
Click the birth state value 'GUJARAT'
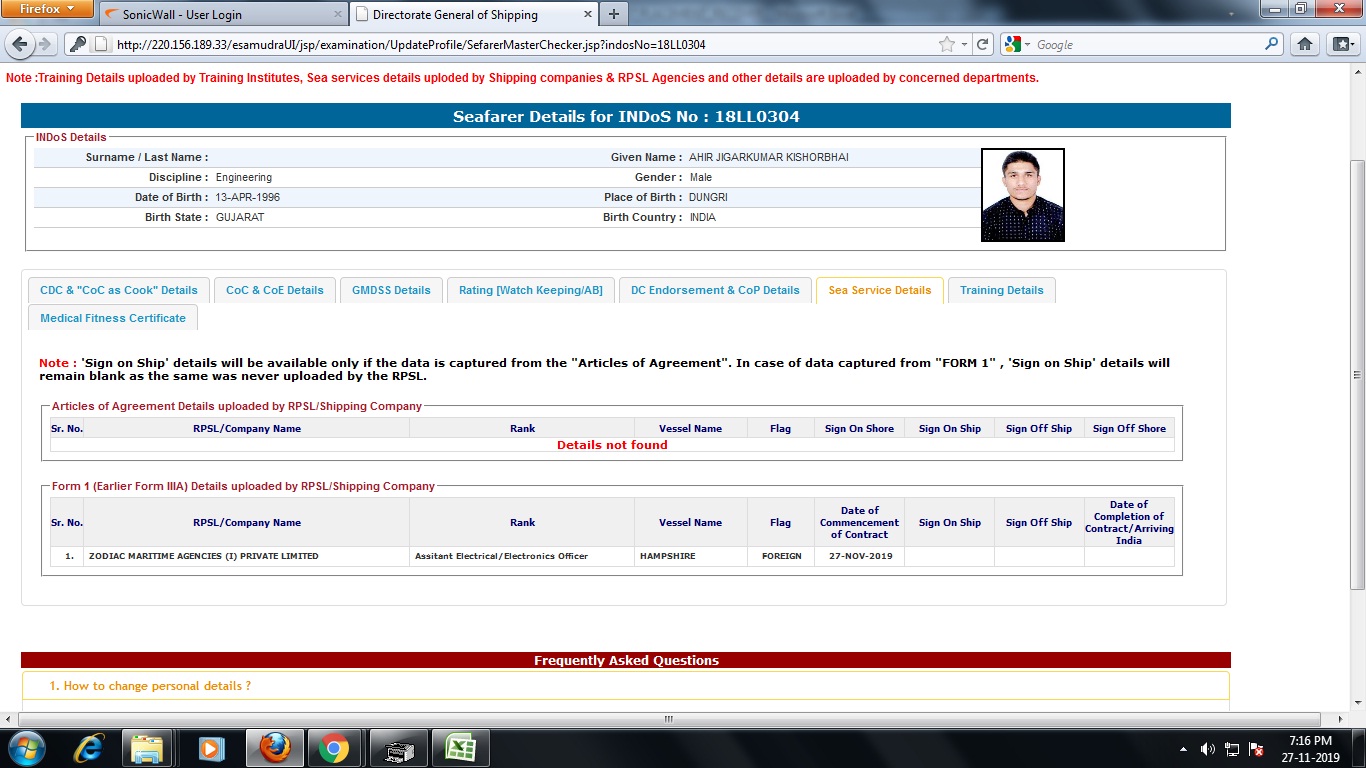coord(240,217)
